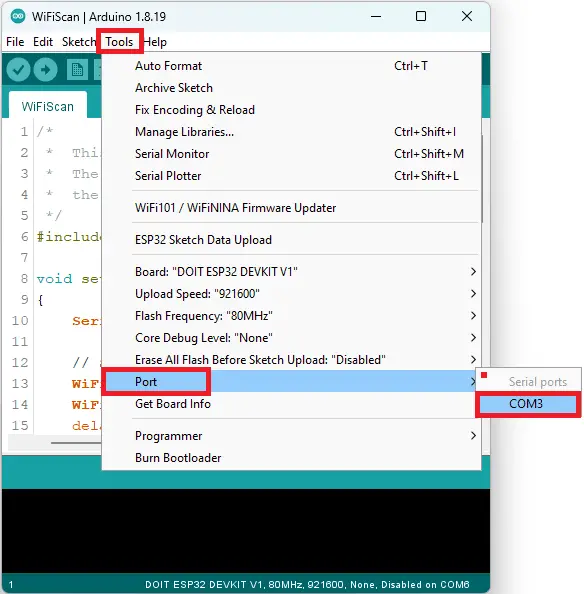Open the File menu

coord(15,42)
